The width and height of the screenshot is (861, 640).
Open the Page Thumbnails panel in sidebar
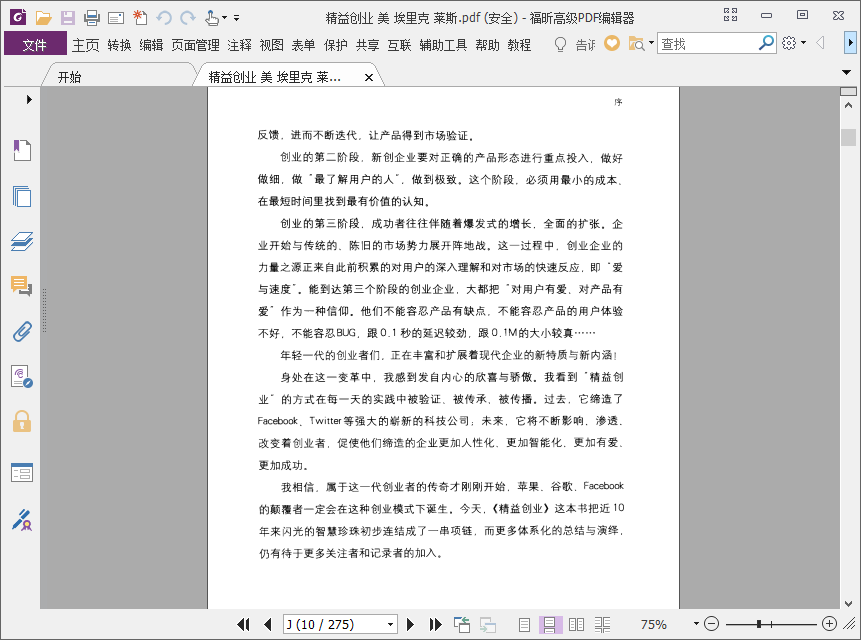pyautogui.click(x=22, y=196)
